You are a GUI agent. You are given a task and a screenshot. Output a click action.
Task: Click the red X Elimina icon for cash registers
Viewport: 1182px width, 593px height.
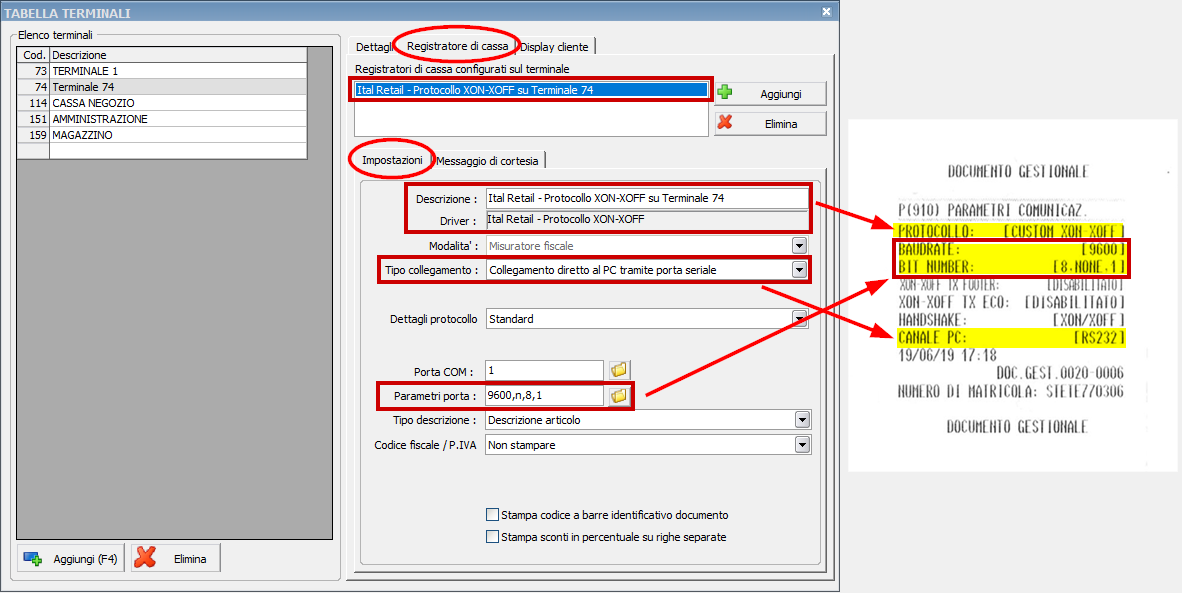point(725,123)
